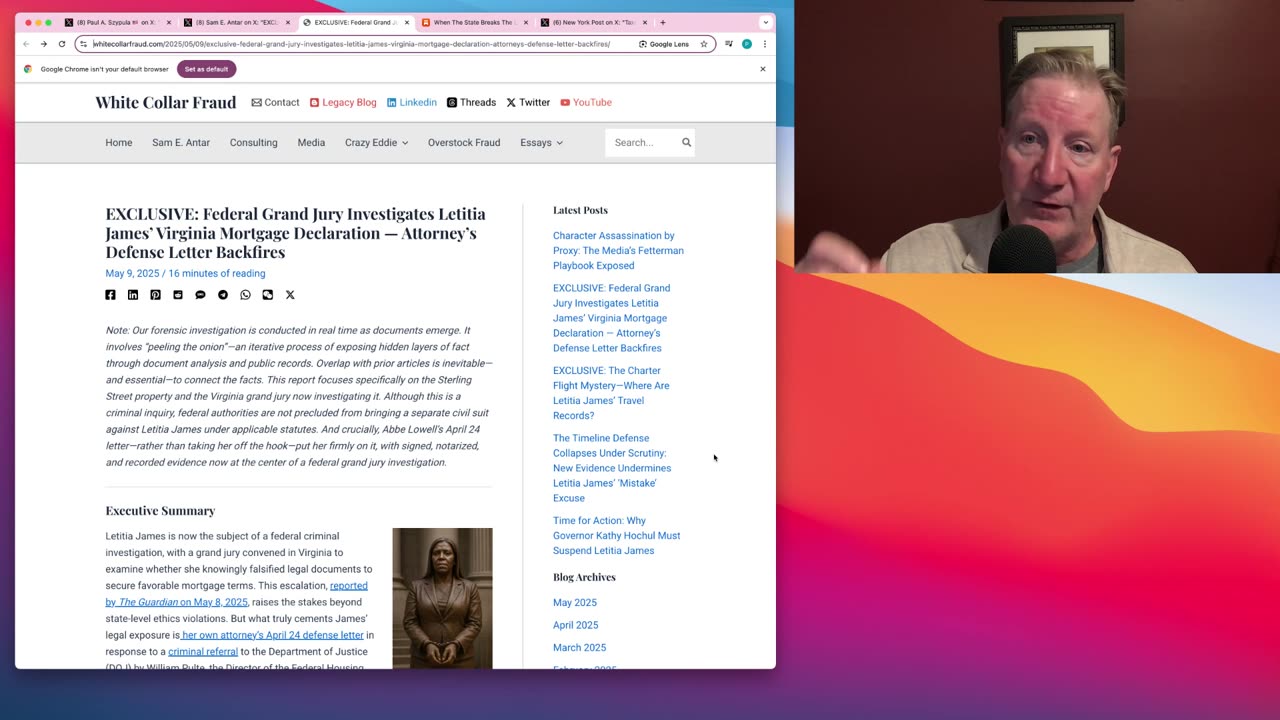View site information icon in address bar
1280x720 pixels.
pos(84,44)
